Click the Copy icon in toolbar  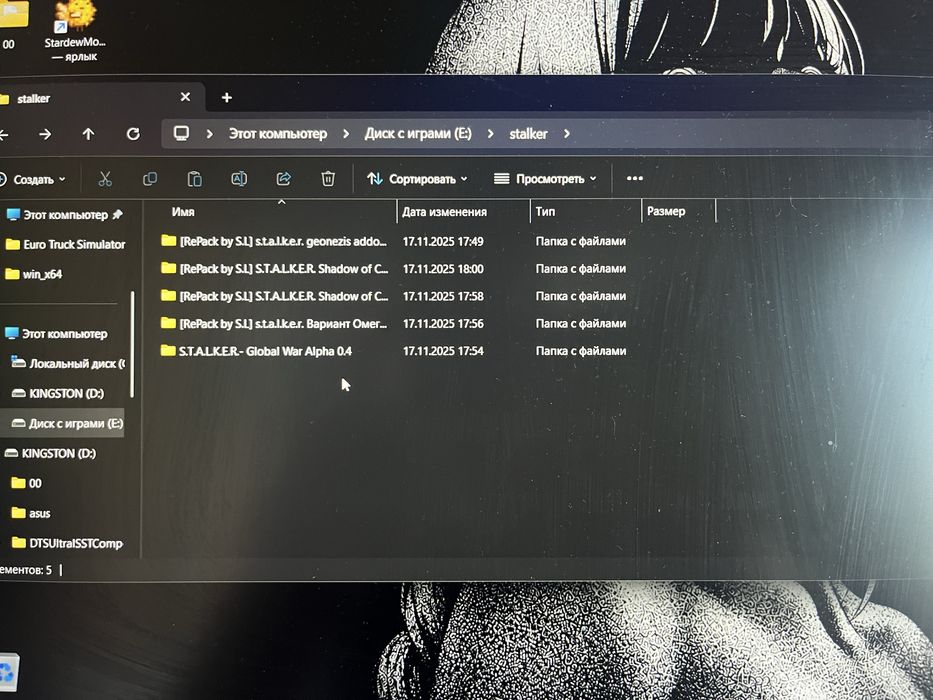coord(150,179)
